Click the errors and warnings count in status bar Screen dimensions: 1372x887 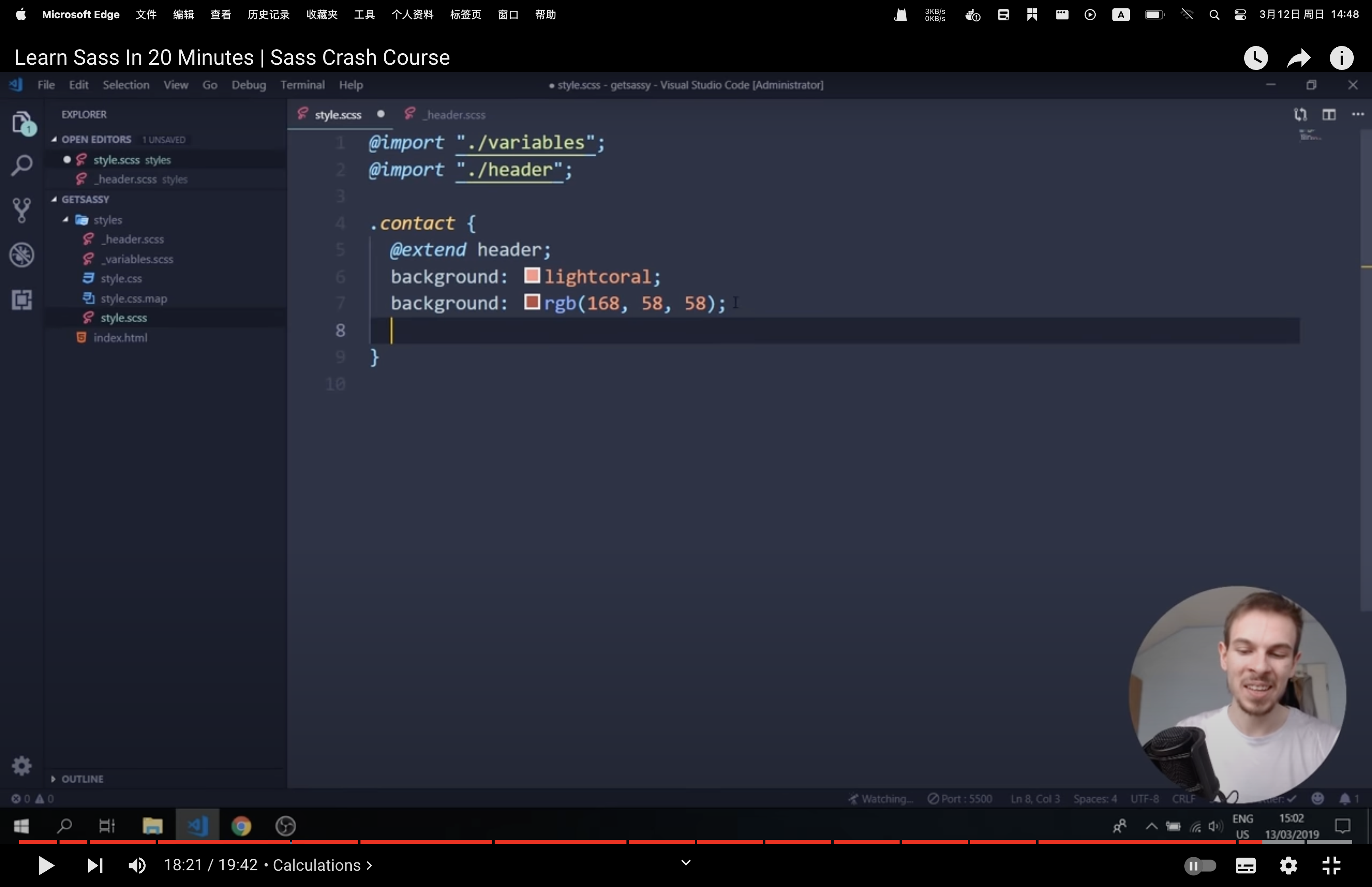click(33, 799)
